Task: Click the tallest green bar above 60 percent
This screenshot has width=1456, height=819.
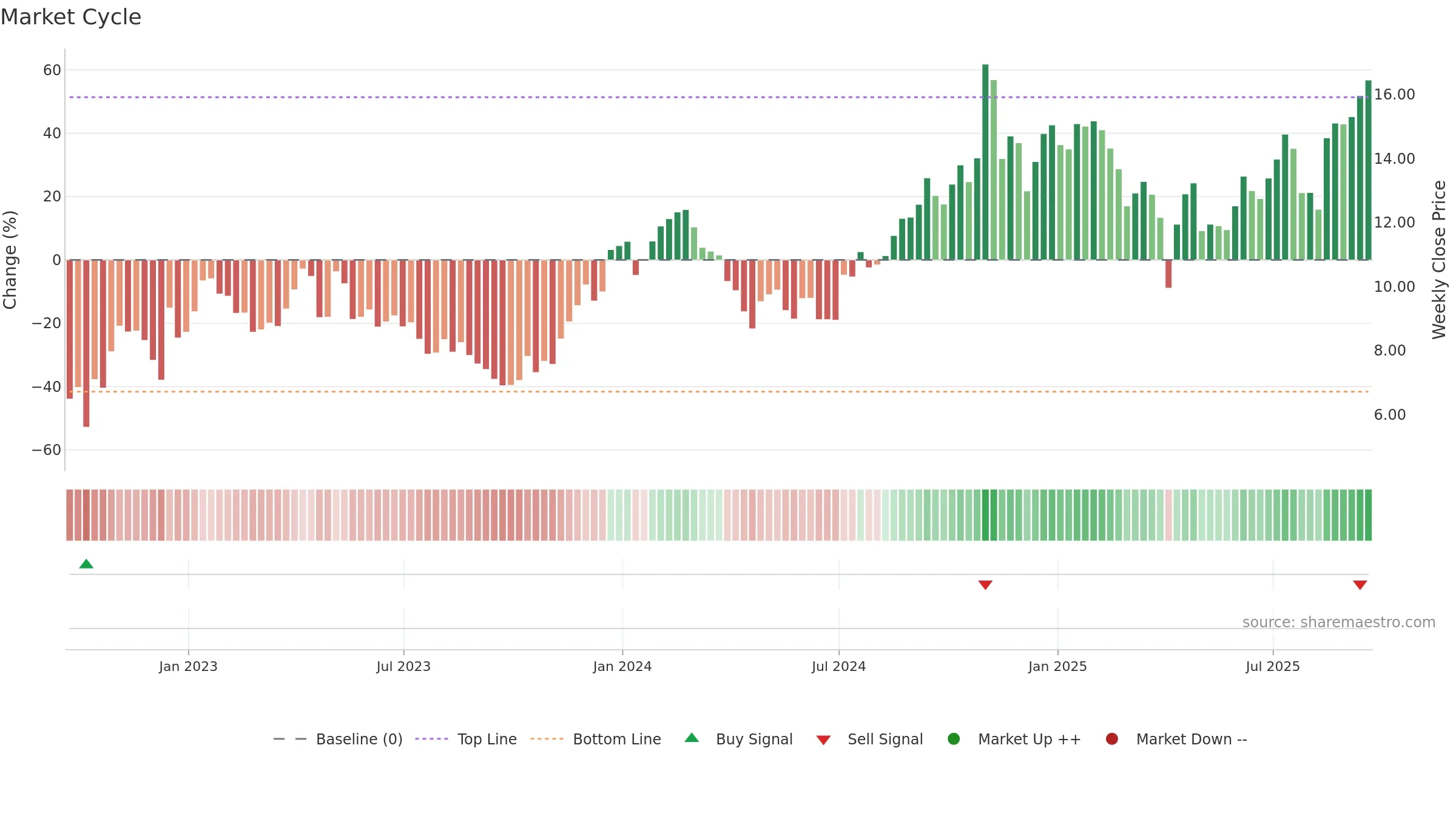Action: coord(985,162)
